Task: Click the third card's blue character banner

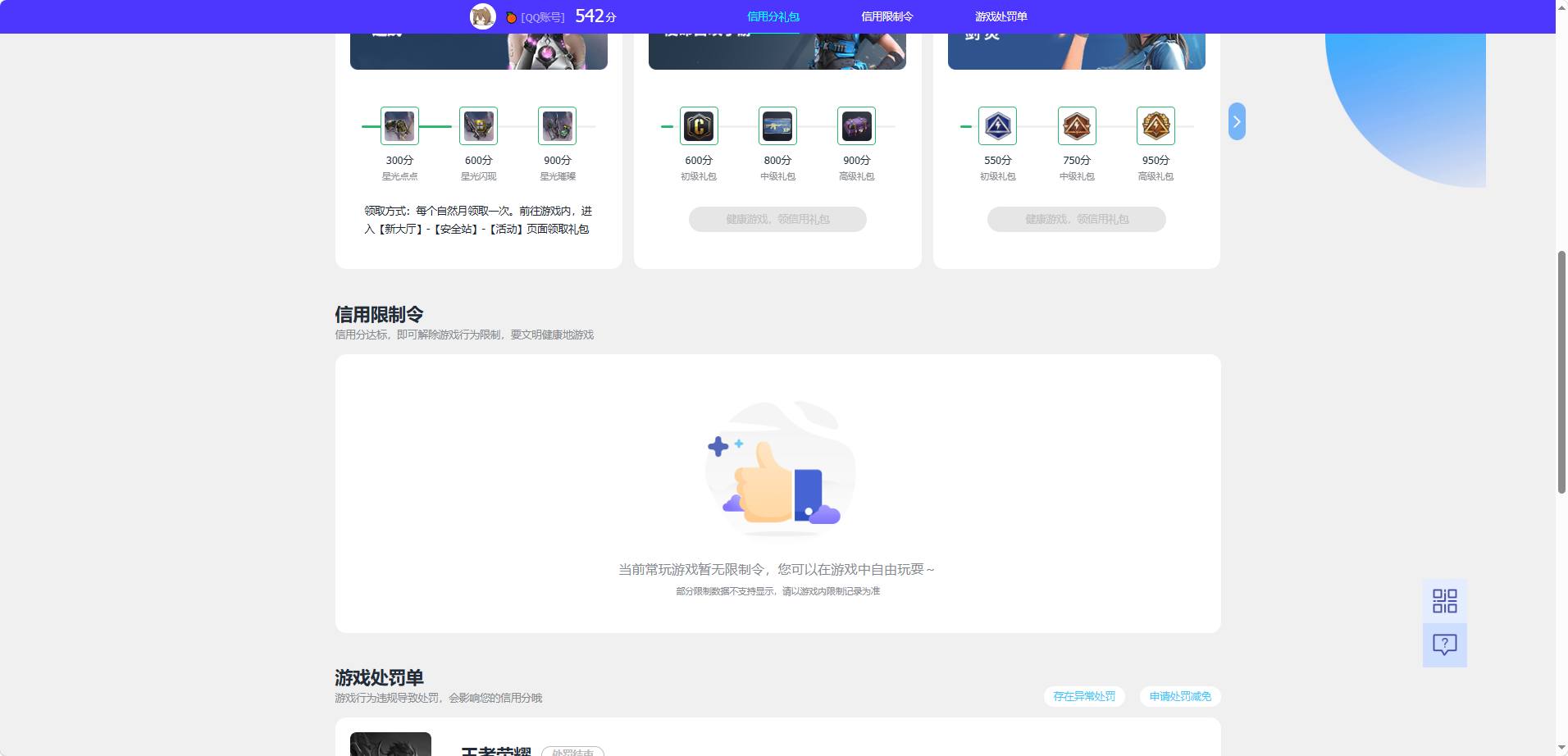Action: pyautogui.click(x=1077, y=51)
